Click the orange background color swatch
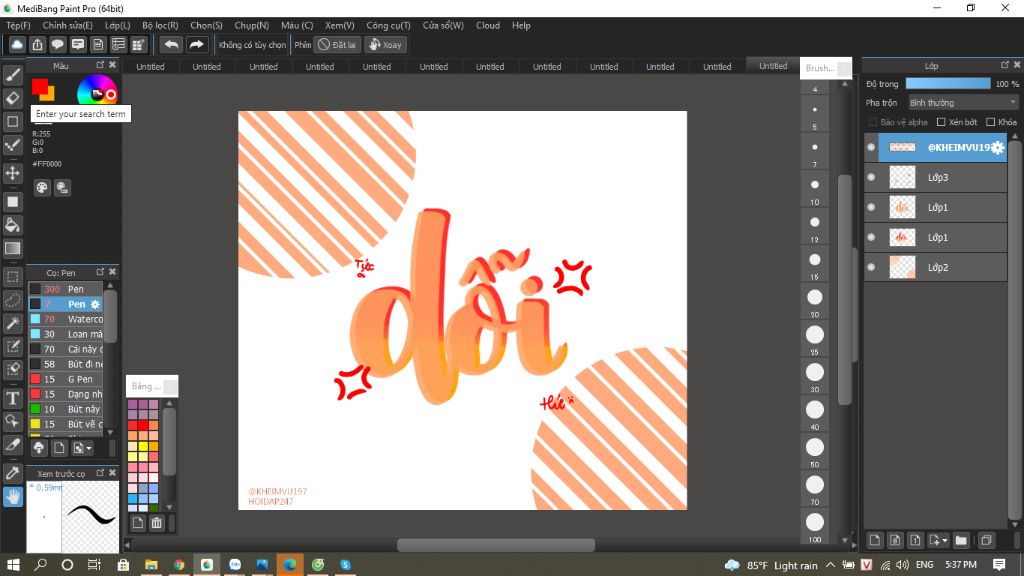Viewport: 1024px width, 576px height. click(x=48, y=95)
